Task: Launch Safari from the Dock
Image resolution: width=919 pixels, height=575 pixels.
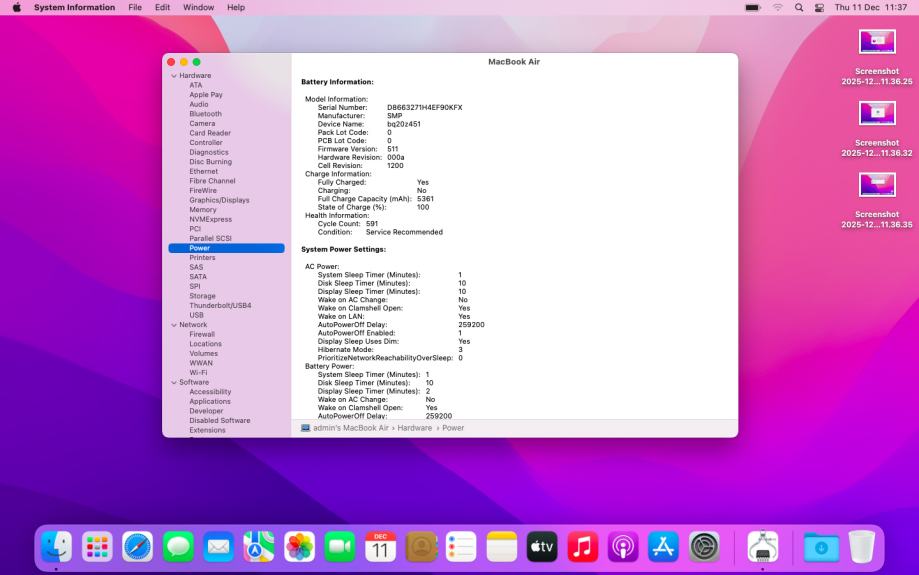Action: coord(138,547)
